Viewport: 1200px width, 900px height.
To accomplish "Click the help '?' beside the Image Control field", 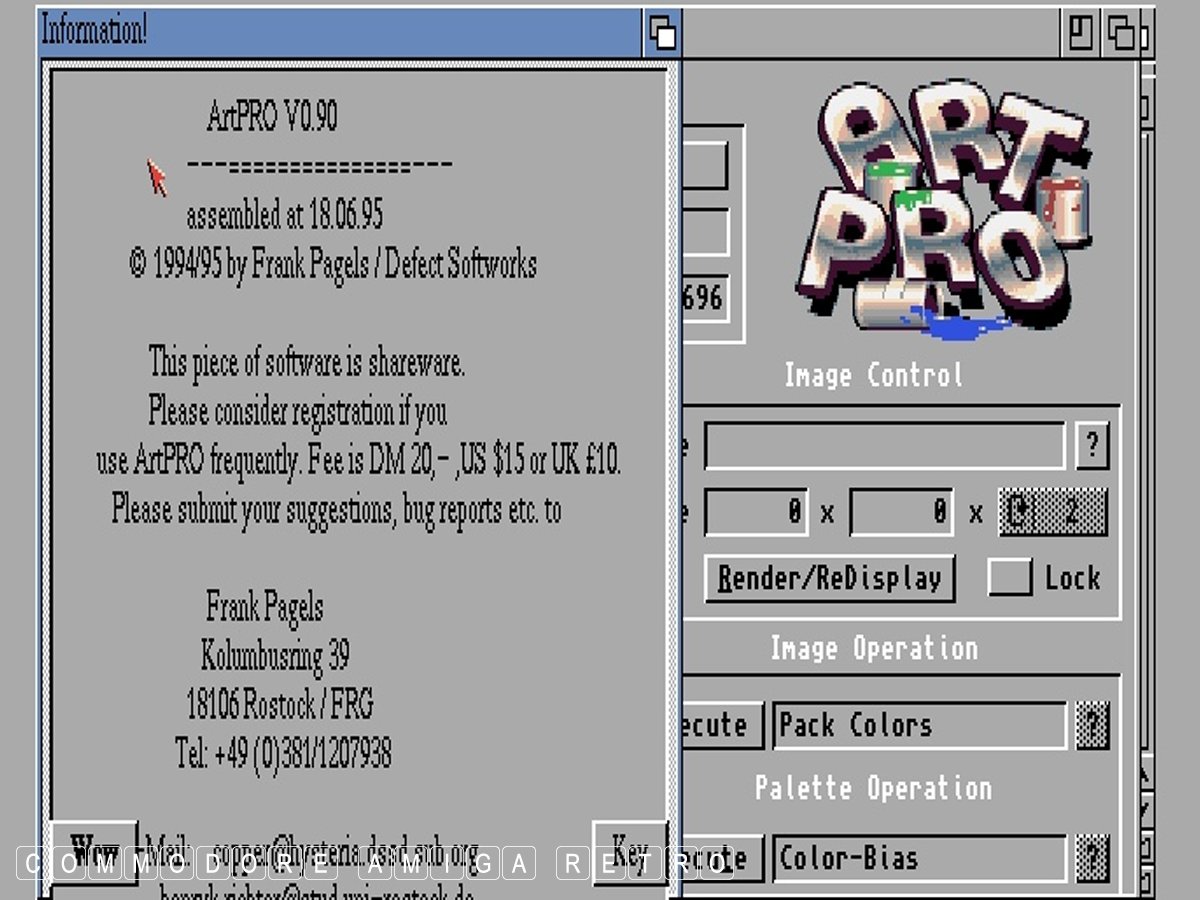I will (1092, 447).
